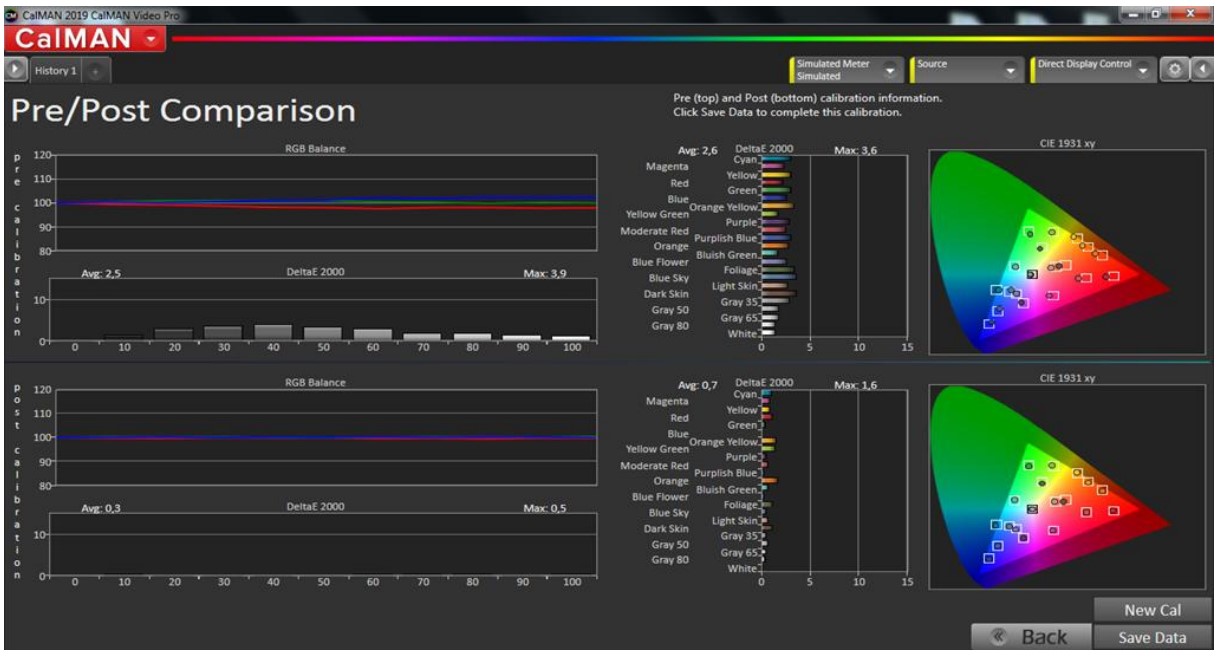1219x656 pixels.
Task: Expand the Simulated Meter dropdown
Action: pos(888,71)
